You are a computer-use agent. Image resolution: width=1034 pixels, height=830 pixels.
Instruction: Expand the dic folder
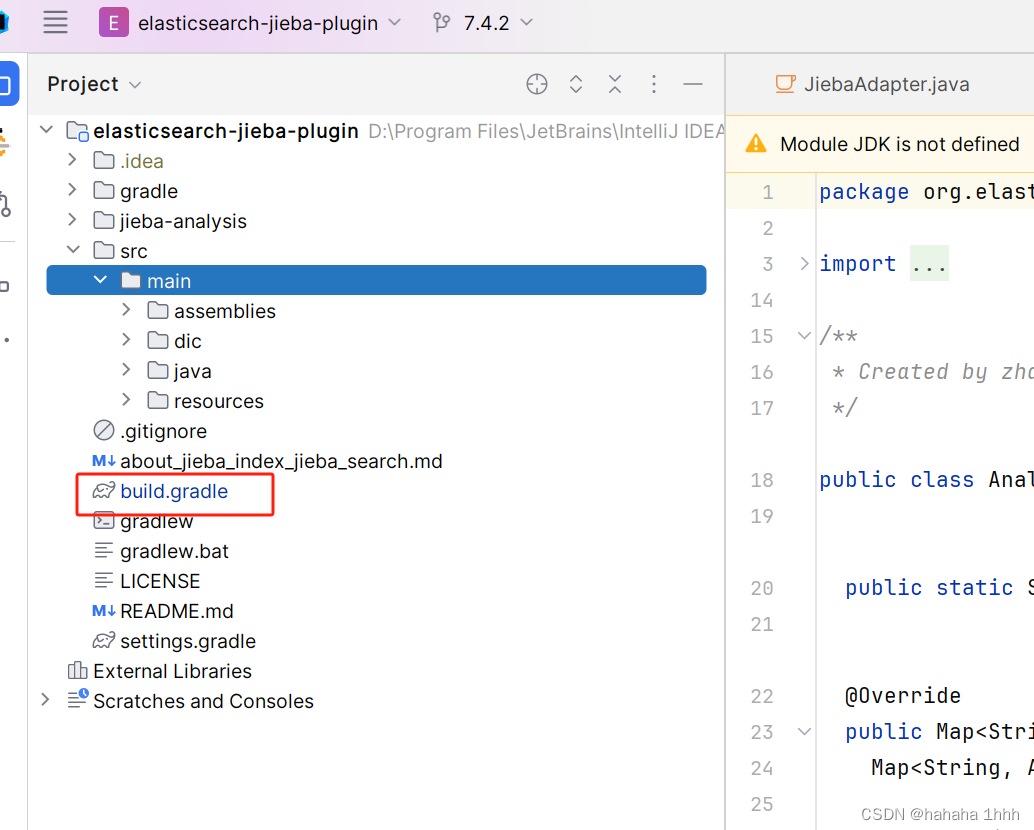[127, 340]
